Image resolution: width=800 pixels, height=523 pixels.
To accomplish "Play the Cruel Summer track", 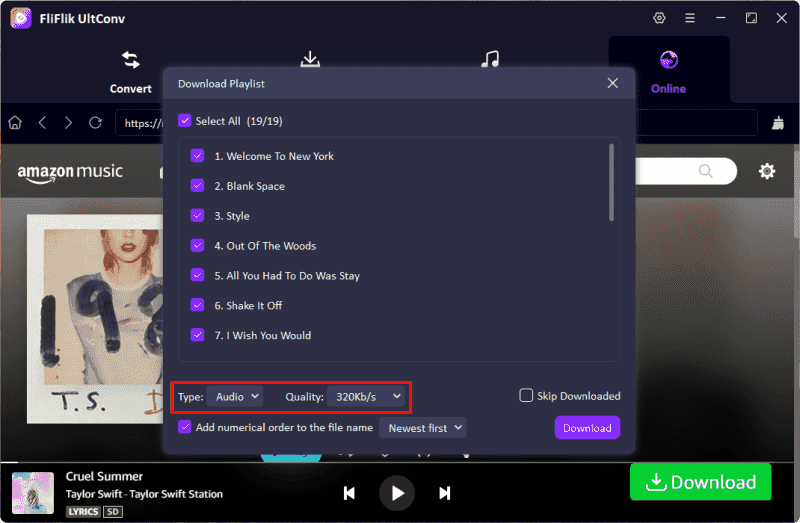I will (x=397, y=492).
